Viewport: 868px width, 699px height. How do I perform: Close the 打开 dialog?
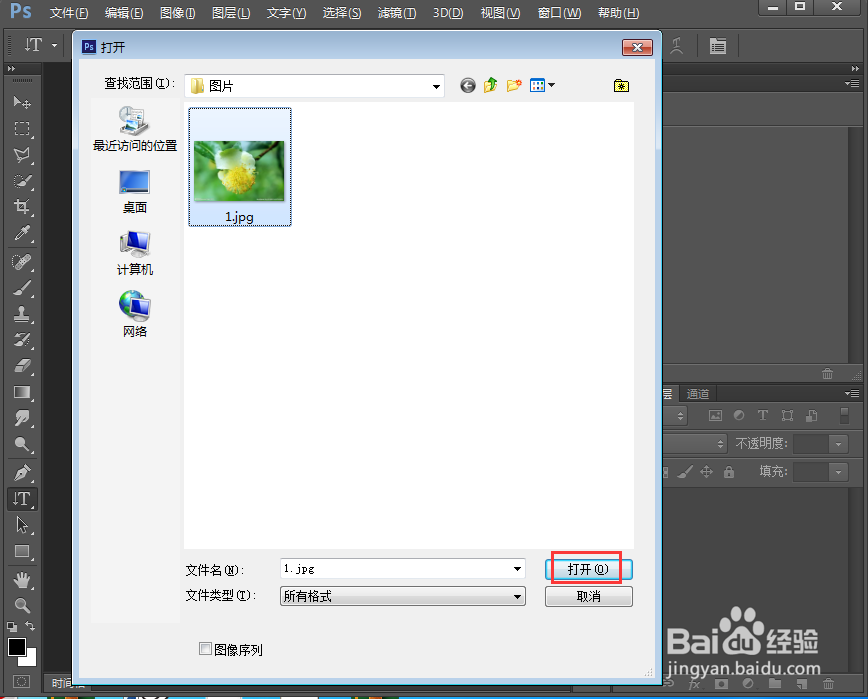point(637,48)
